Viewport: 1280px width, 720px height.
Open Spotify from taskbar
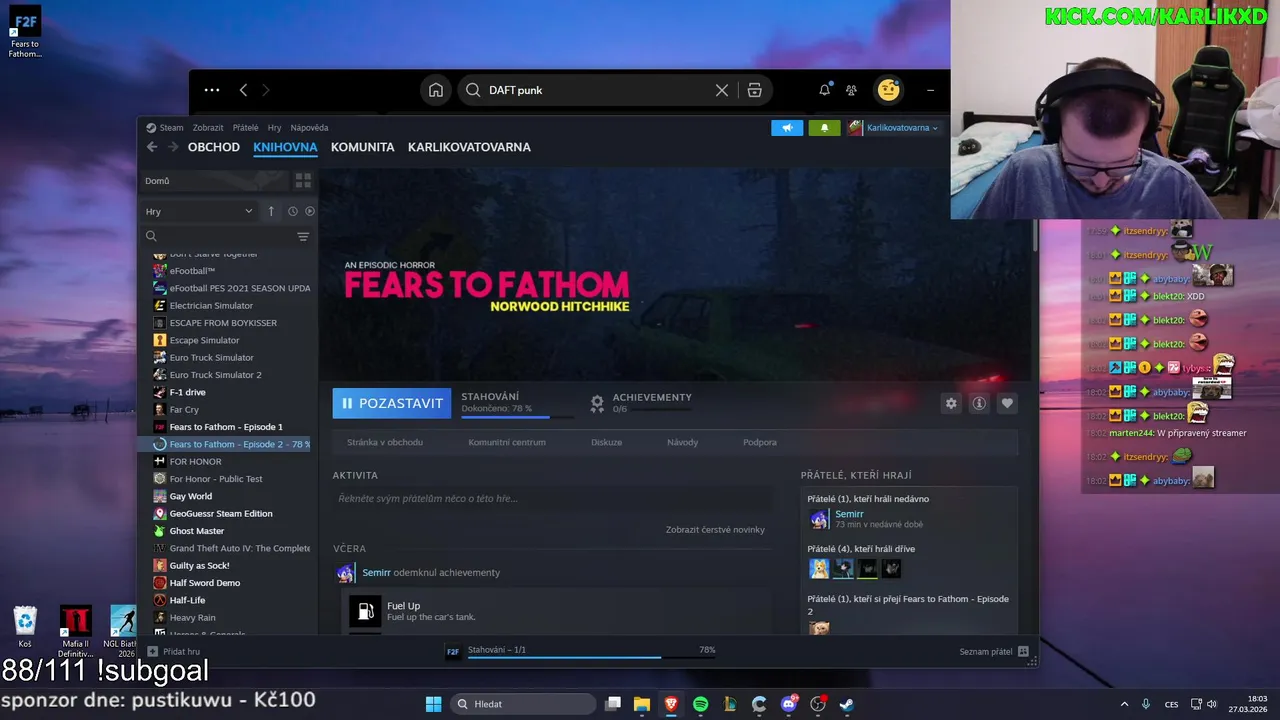tap(701, 704)
